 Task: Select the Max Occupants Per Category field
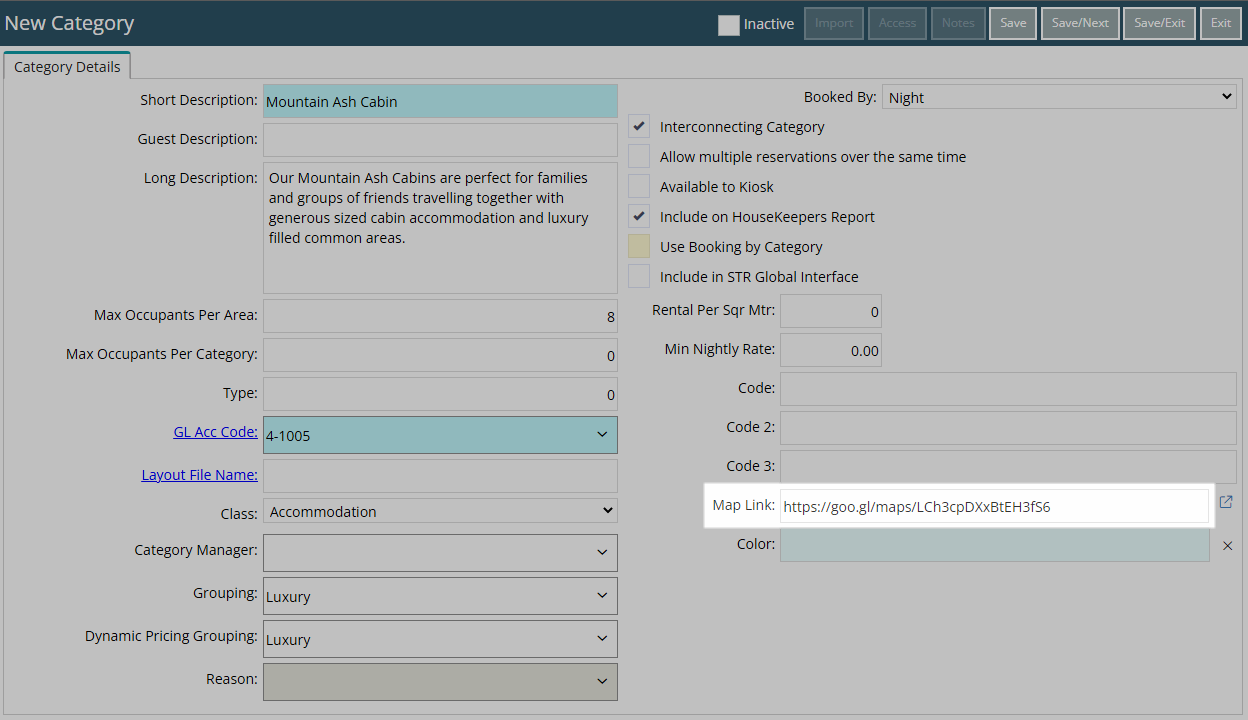(440, 355)
